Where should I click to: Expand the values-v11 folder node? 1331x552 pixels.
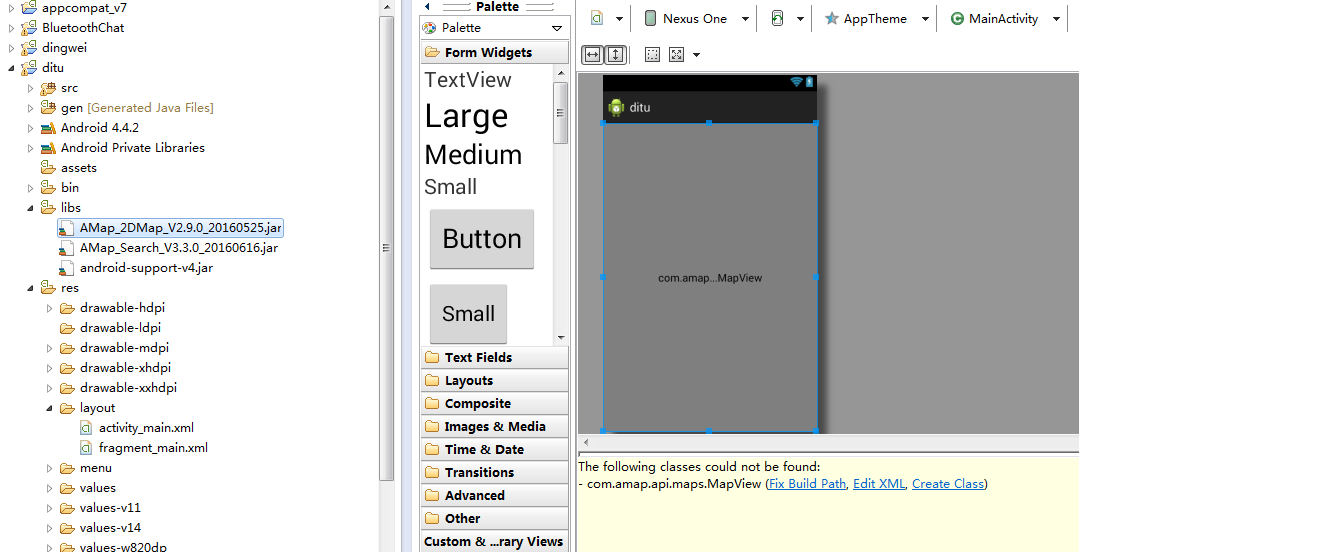click(50, 508)
